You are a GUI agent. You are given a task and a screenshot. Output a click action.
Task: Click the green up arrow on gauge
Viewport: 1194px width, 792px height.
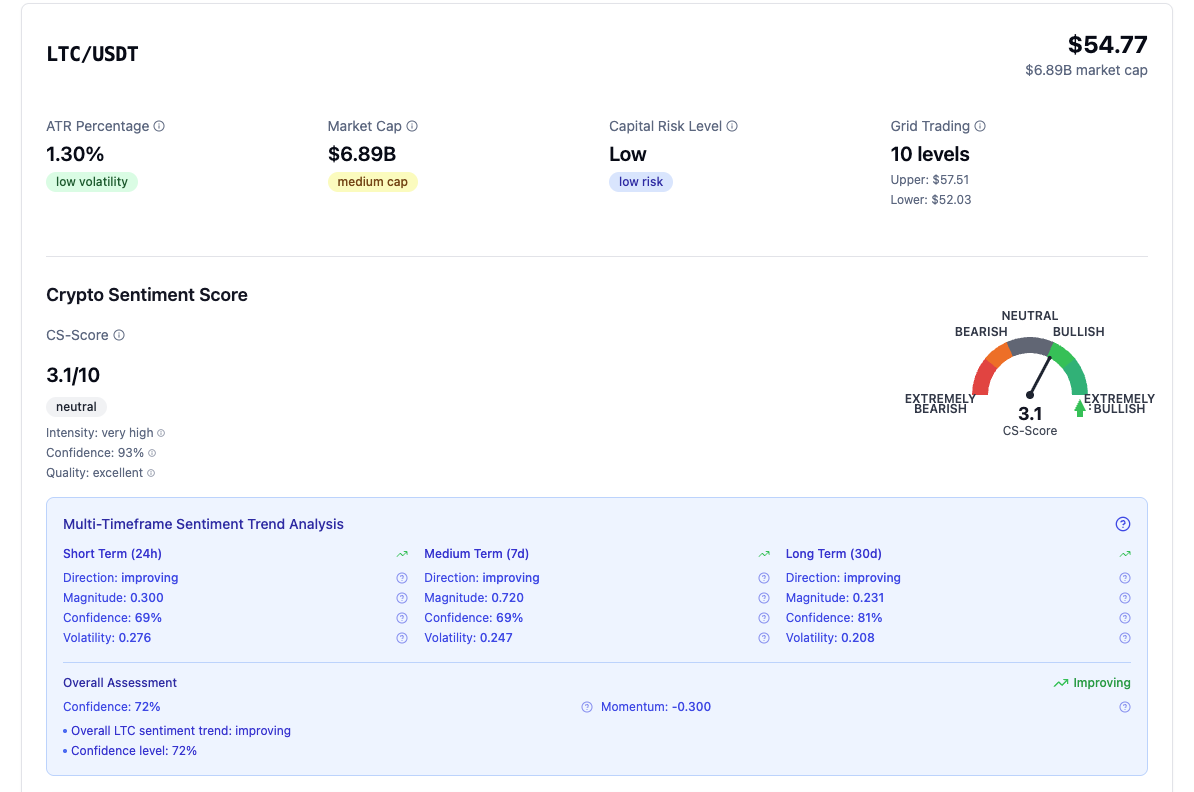click(x=1079, y=409)
